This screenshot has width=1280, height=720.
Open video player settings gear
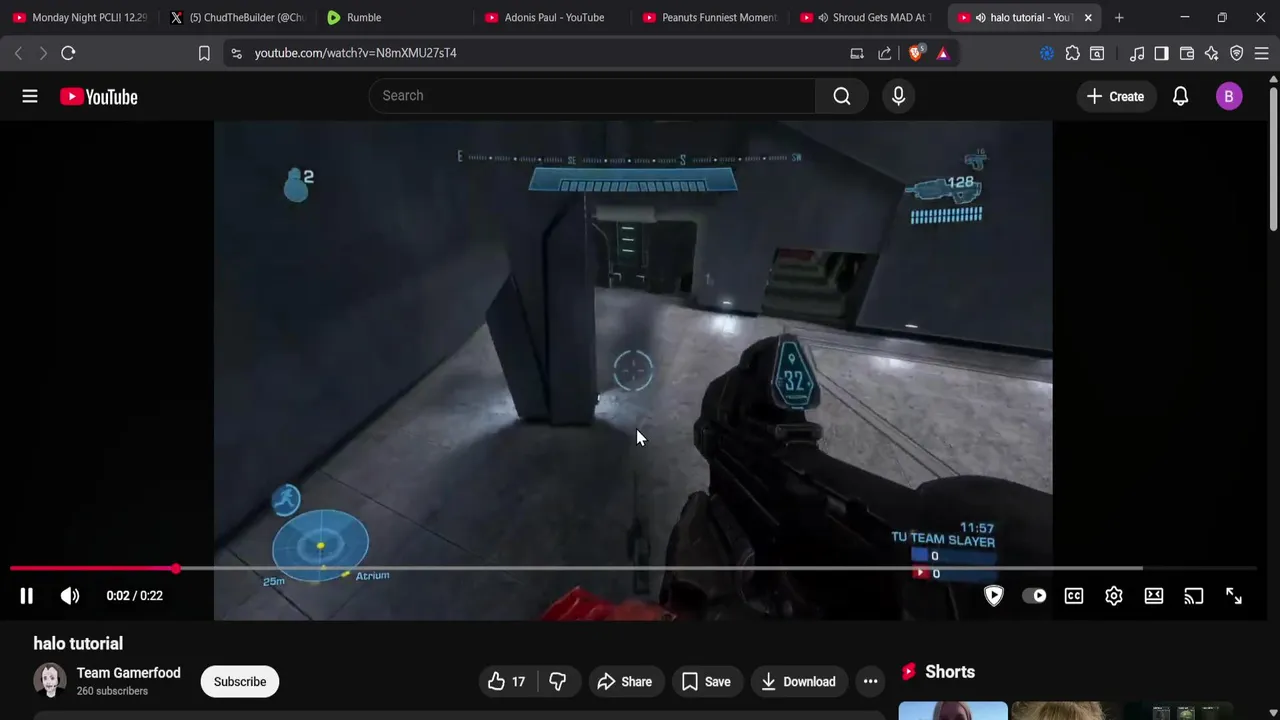click(1114, 596)
